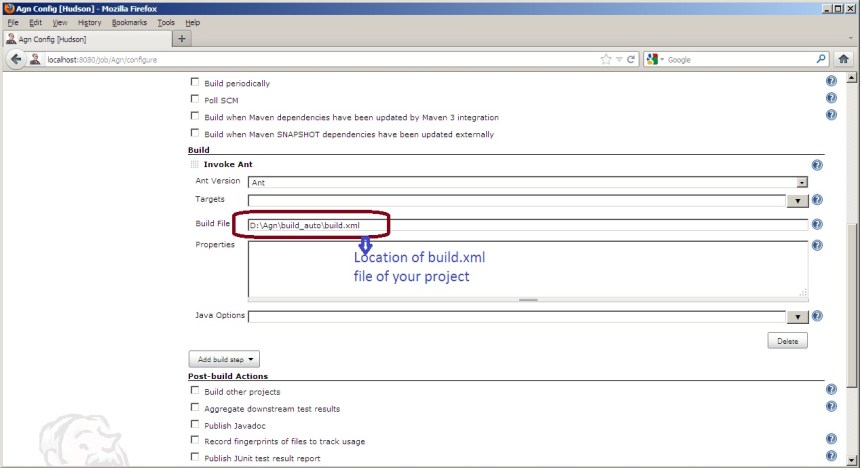Check Publish JUnit test result report
The image size is (860, 468).
[195, 456]
